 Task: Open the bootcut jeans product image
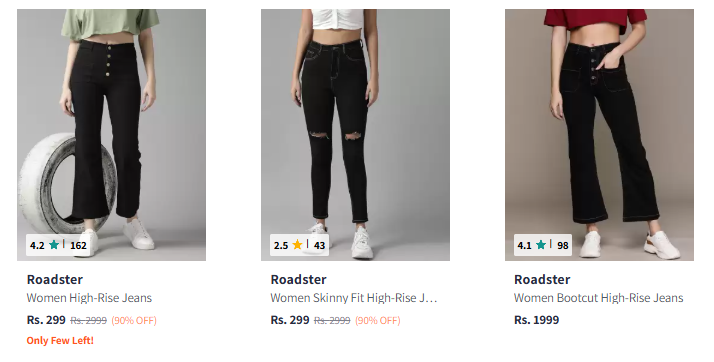pyautogui.click(x=599, y=135)
